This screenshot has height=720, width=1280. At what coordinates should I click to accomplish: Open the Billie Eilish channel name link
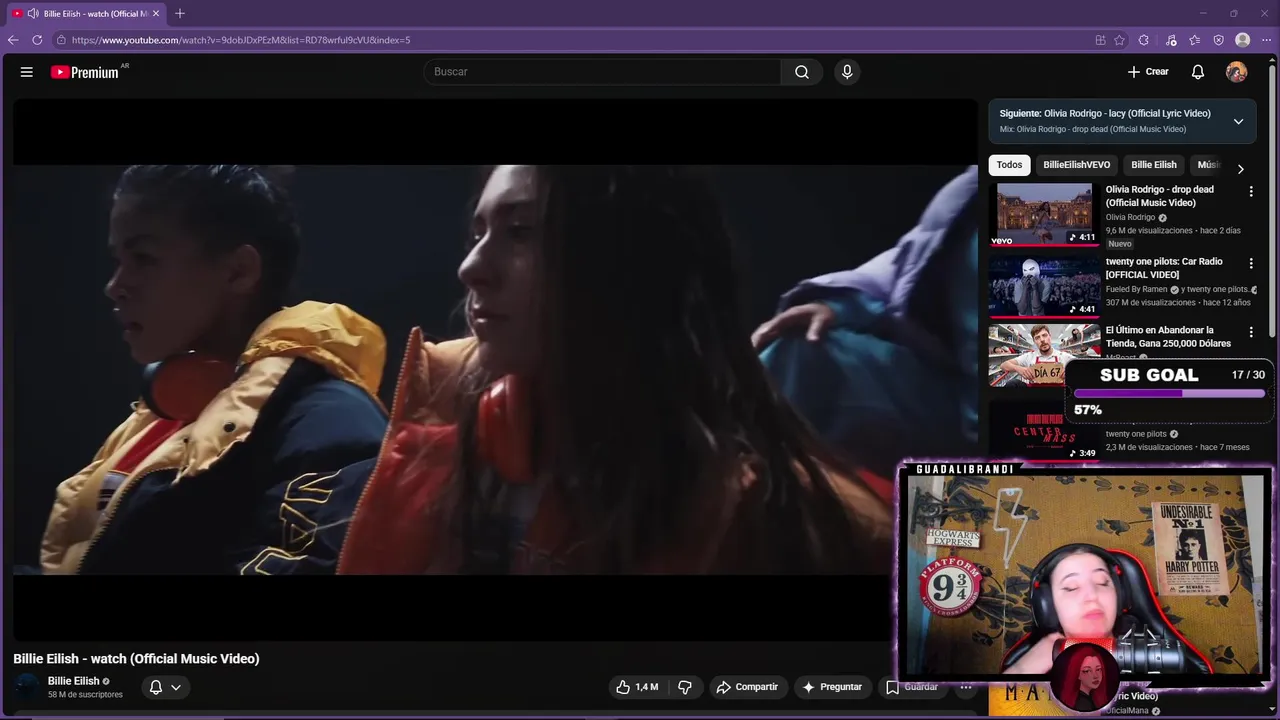pyautogui.click(x=74, y=681)
